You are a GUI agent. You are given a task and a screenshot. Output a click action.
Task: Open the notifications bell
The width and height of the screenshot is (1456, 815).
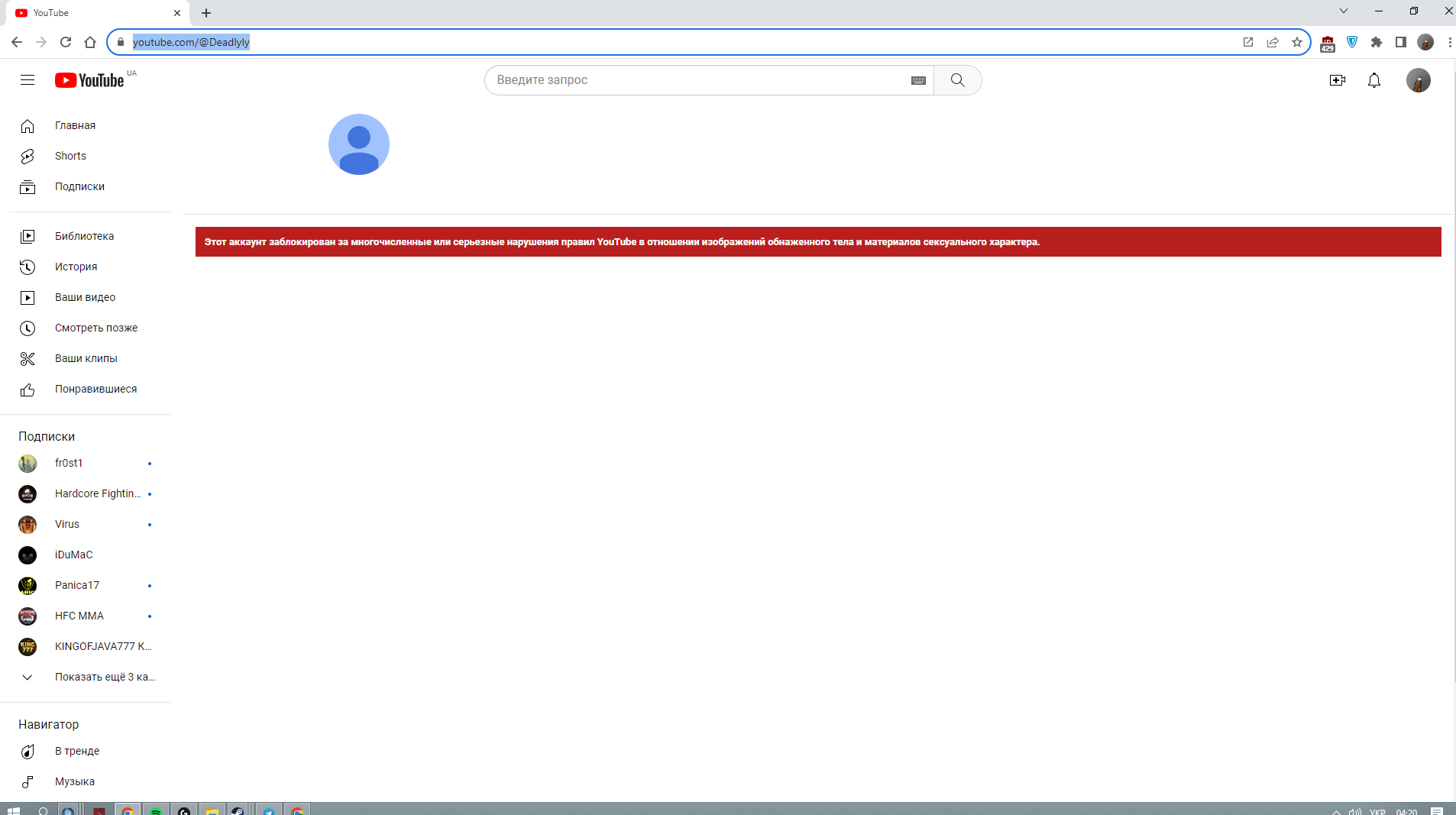(1373, 80)
